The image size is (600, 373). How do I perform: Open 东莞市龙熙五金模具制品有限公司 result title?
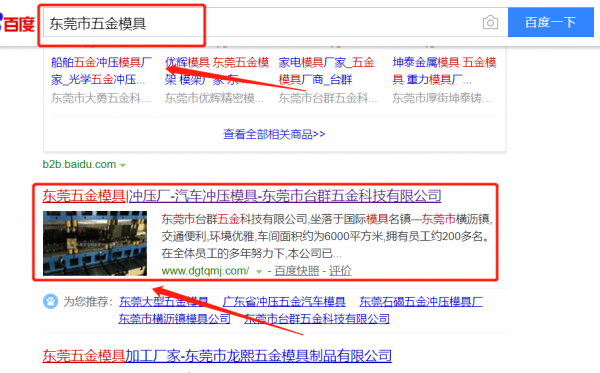[x=217, y=355]
